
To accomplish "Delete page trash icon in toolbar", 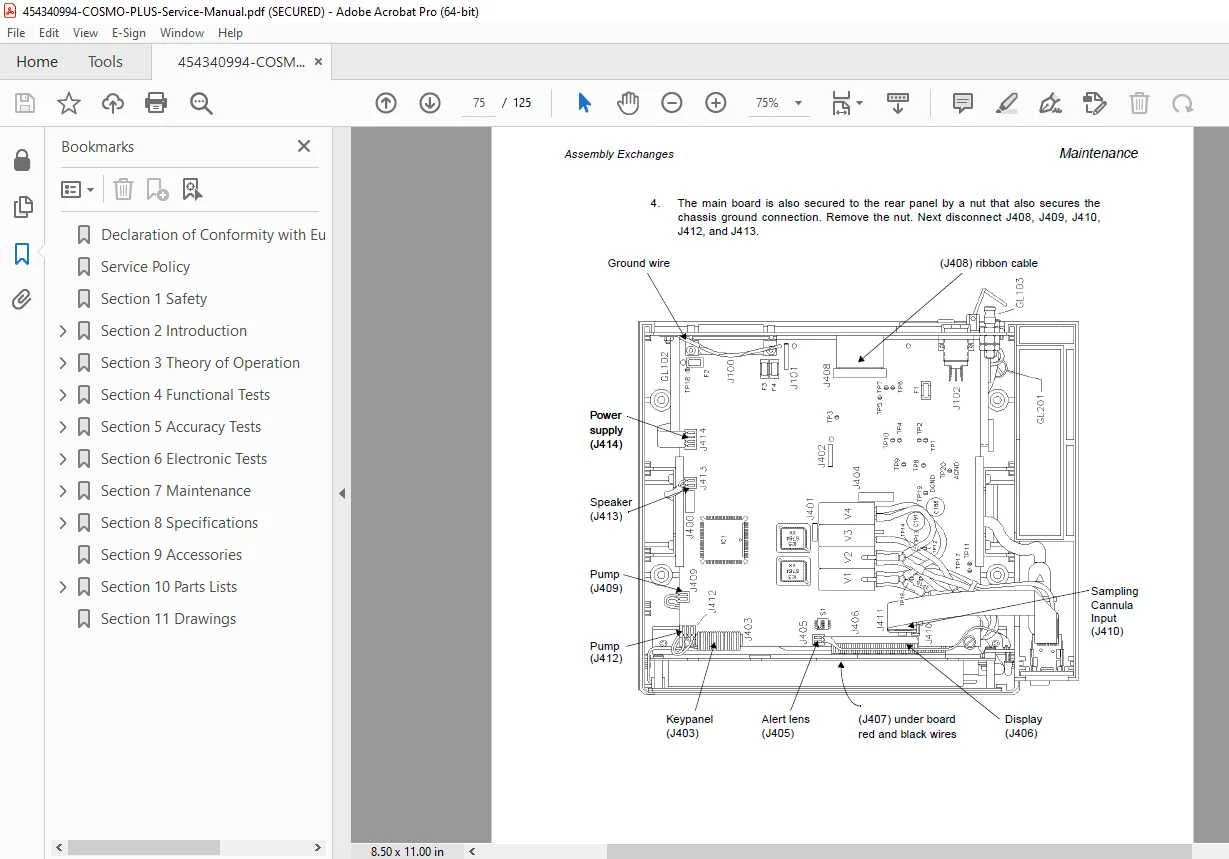I will [1139, 103].
